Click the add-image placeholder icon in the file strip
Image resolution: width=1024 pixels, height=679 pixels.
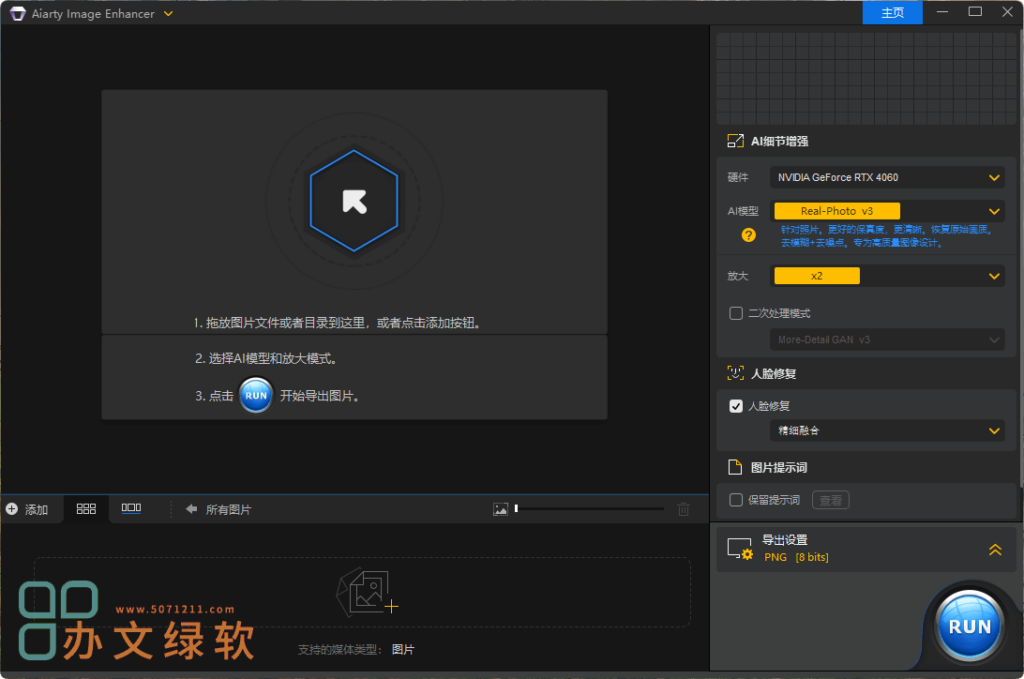(367, 593)
